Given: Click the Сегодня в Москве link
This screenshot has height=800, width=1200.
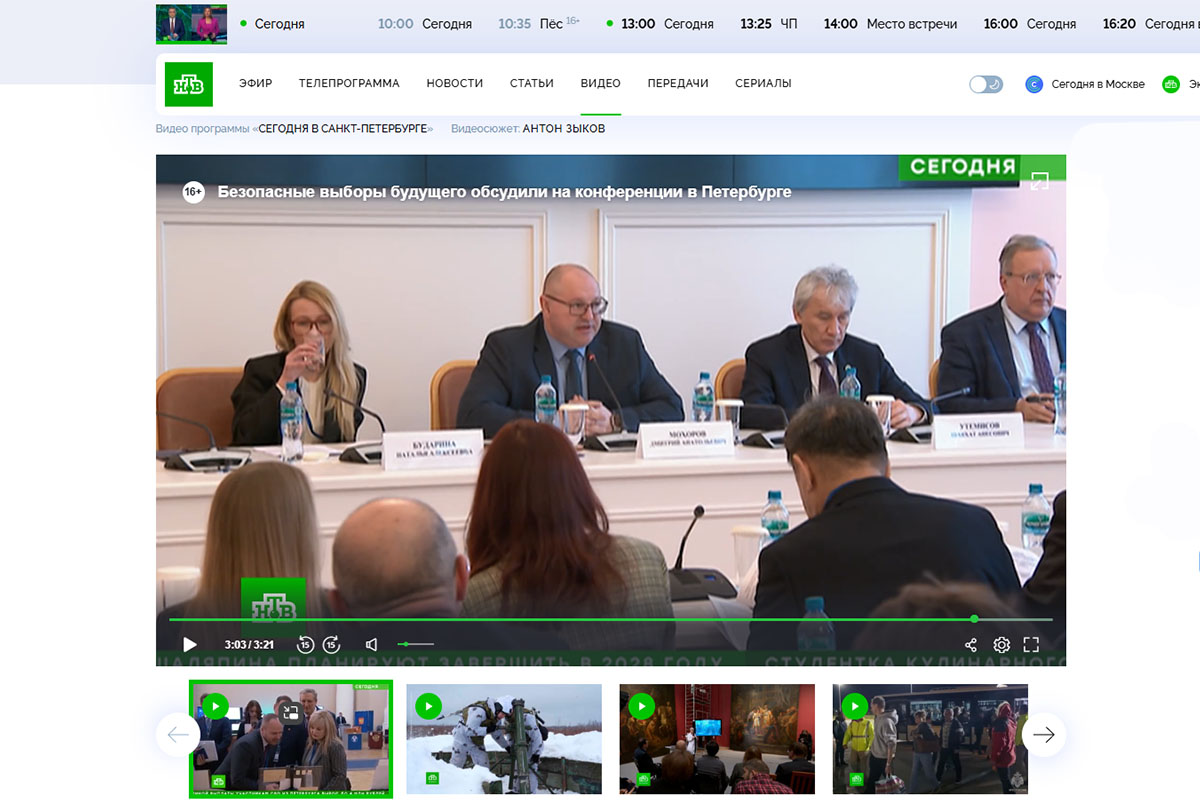Looking at the screenshot, I should 1097,84.
